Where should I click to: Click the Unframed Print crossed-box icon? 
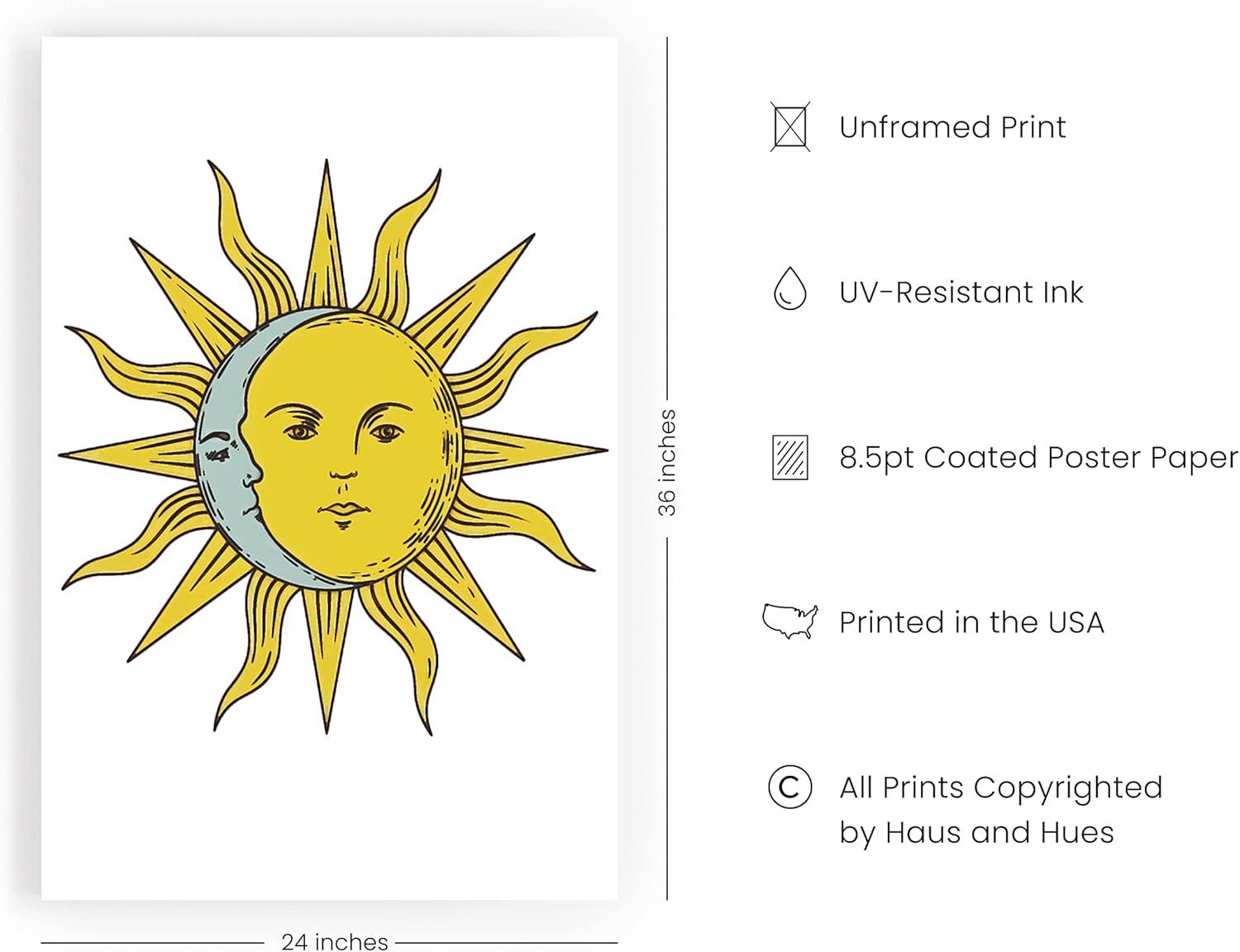[790, 126]
